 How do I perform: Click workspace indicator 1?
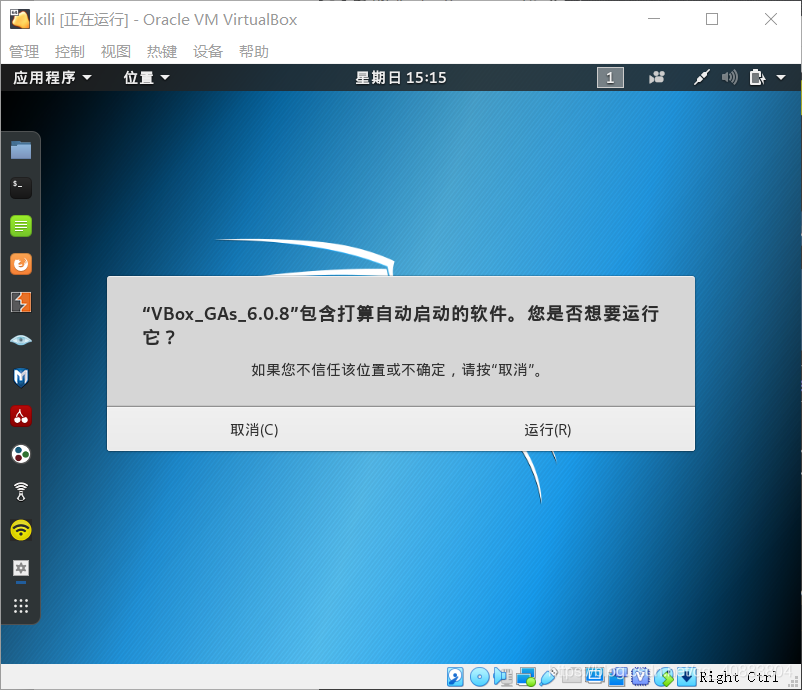[610, 78]
